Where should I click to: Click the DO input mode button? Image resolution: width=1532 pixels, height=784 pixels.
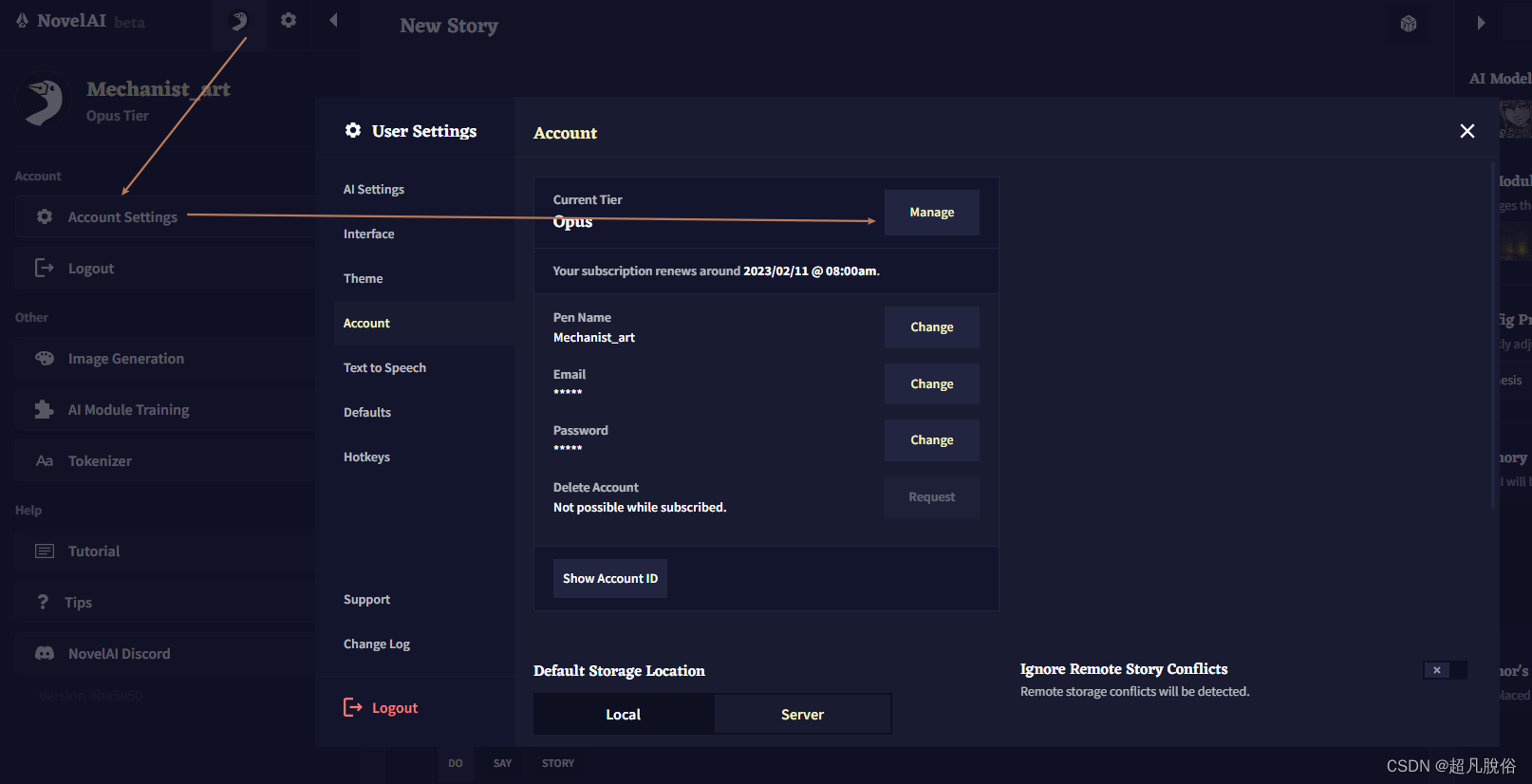click(456, 764)
